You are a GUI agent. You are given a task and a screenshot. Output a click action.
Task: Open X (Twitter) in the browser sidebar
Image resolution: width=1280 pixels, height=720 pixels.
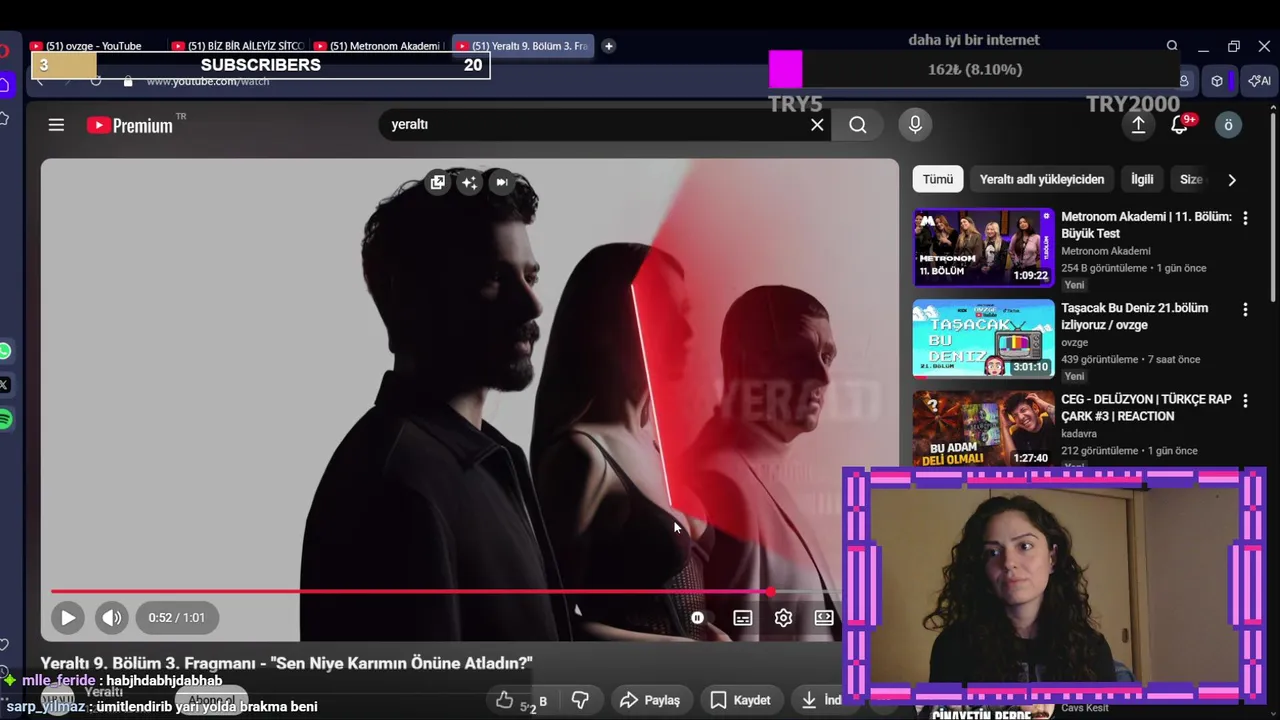[x=5, y=385]
